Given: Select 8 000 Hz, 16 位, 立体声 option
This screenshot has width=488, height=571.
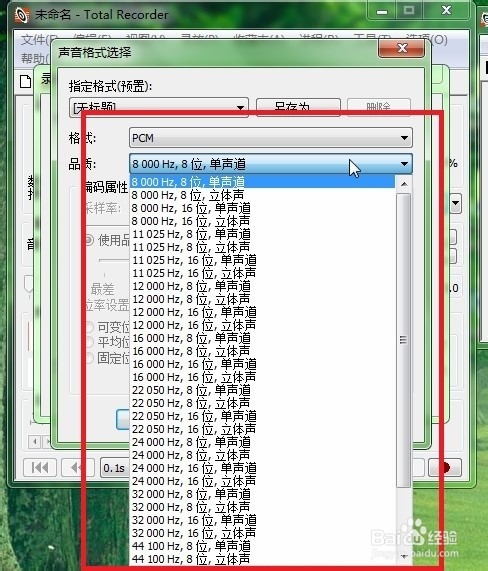Looking at the screenshot, I should point(262,221).
